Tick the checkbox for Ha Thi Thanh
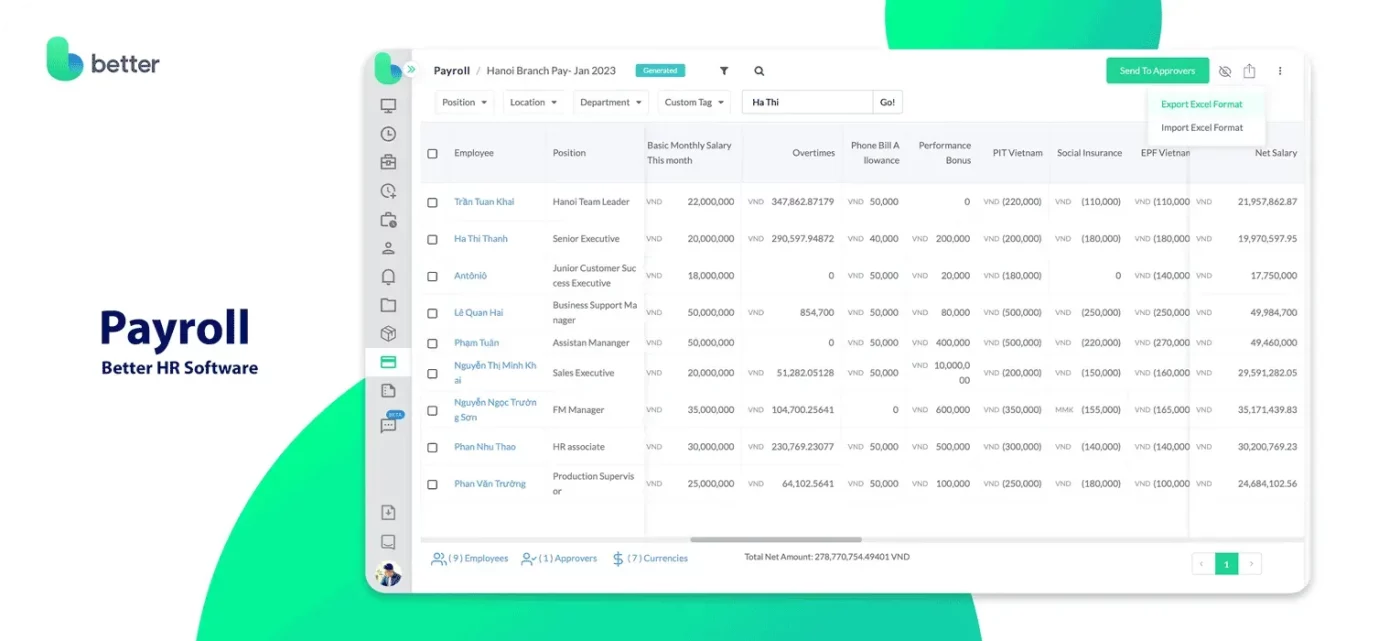Viewport: 1400px width, 641px height. [x=432, y=240]
